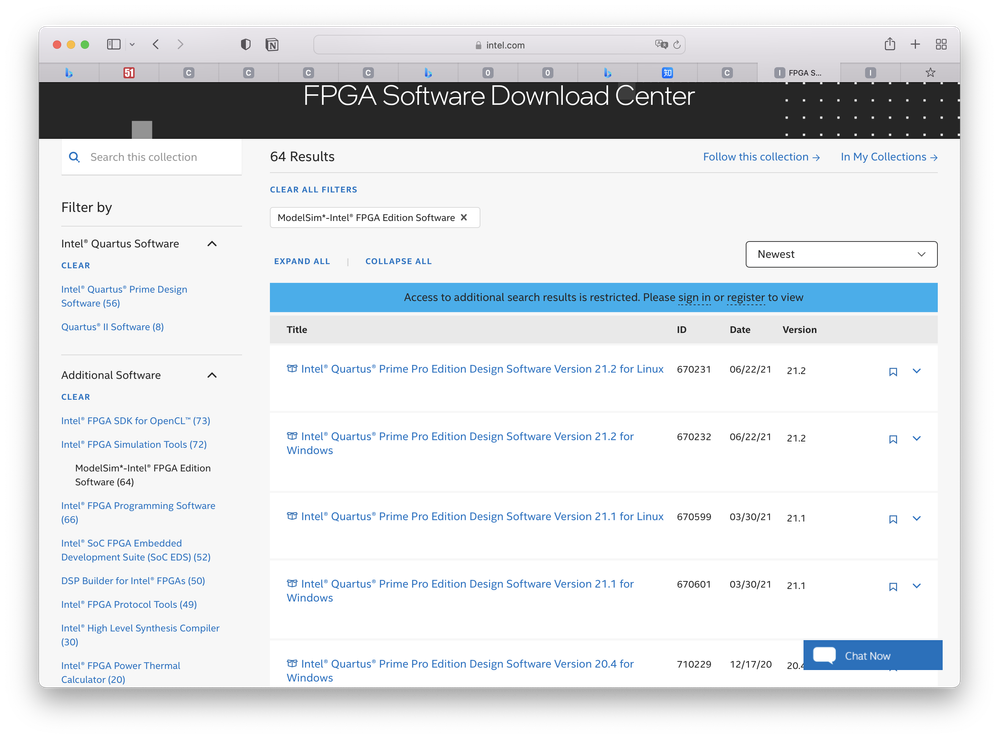Expand Quartus Pro 21.2 for Linux row
Screen dimensions: 999x739
coord(916,371)
